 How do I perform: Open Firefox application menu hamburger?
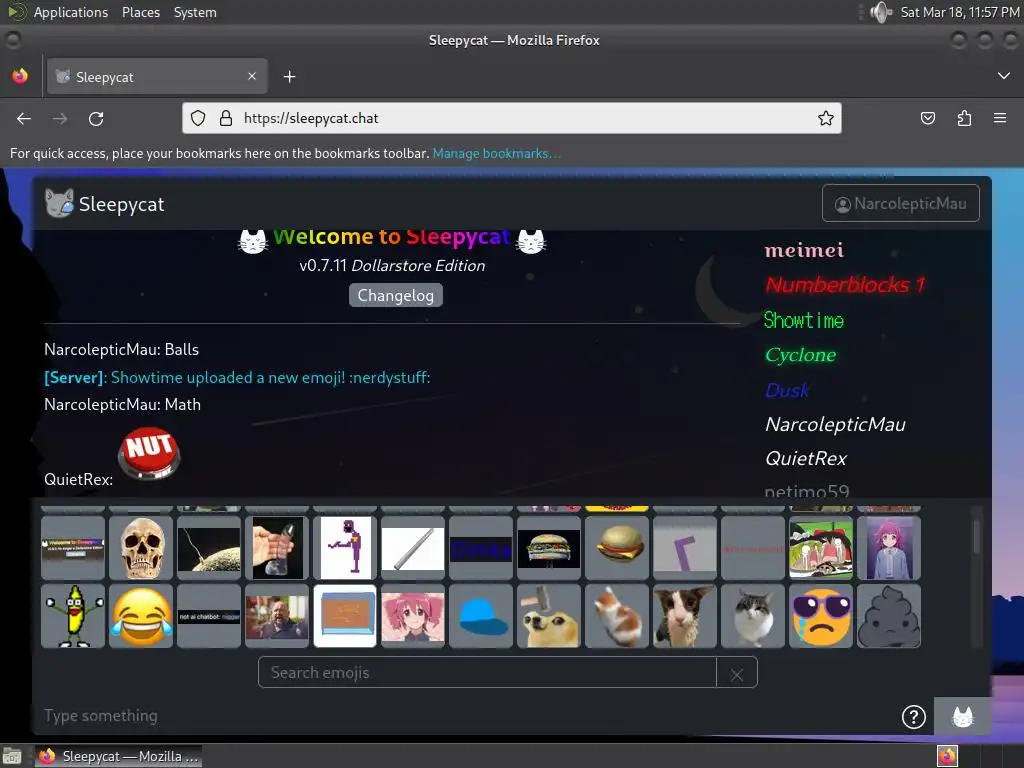tap(1000, 118)
